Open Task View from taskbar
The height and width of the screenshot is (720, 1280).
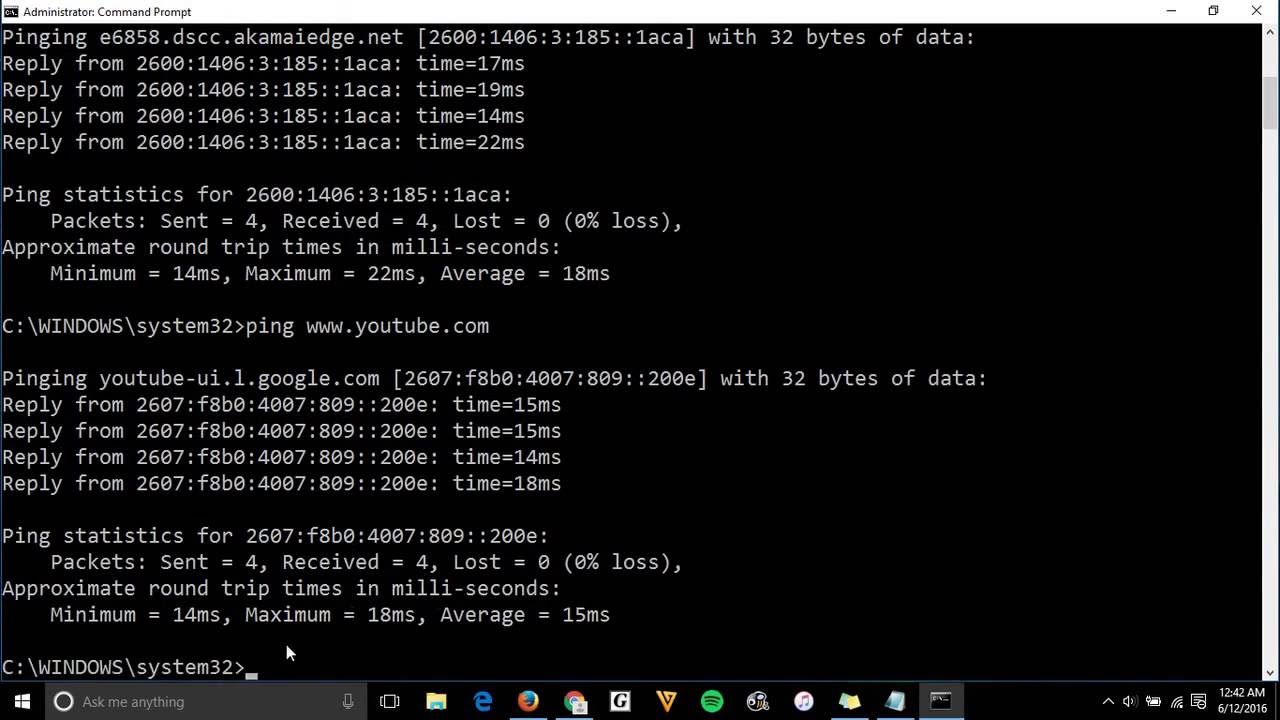pyautogui.click(x=390, y=701)
